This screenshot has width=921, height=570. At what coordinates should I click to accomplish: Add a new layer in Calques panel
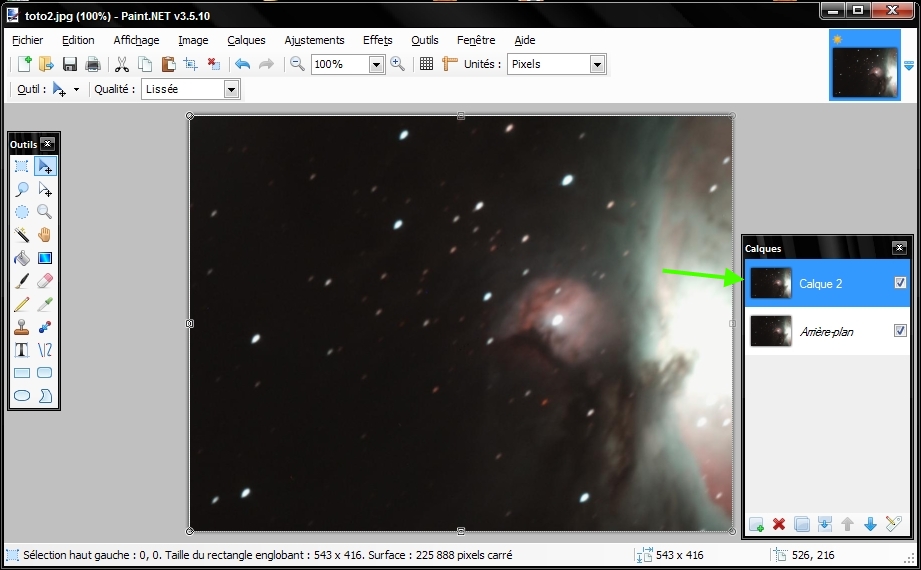pos(757,524)
